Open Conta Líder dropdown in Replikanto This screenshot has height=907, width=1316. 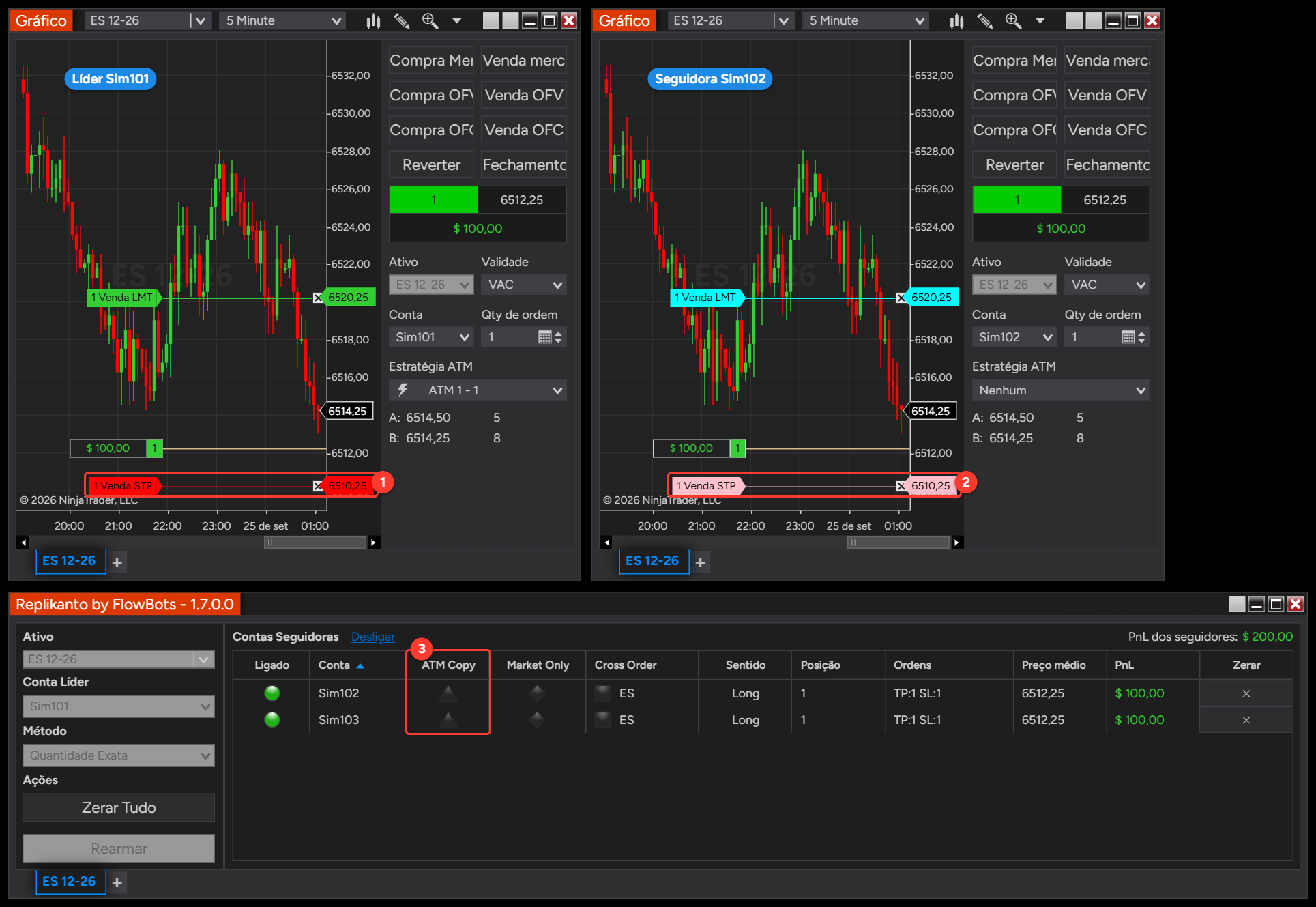119,706
